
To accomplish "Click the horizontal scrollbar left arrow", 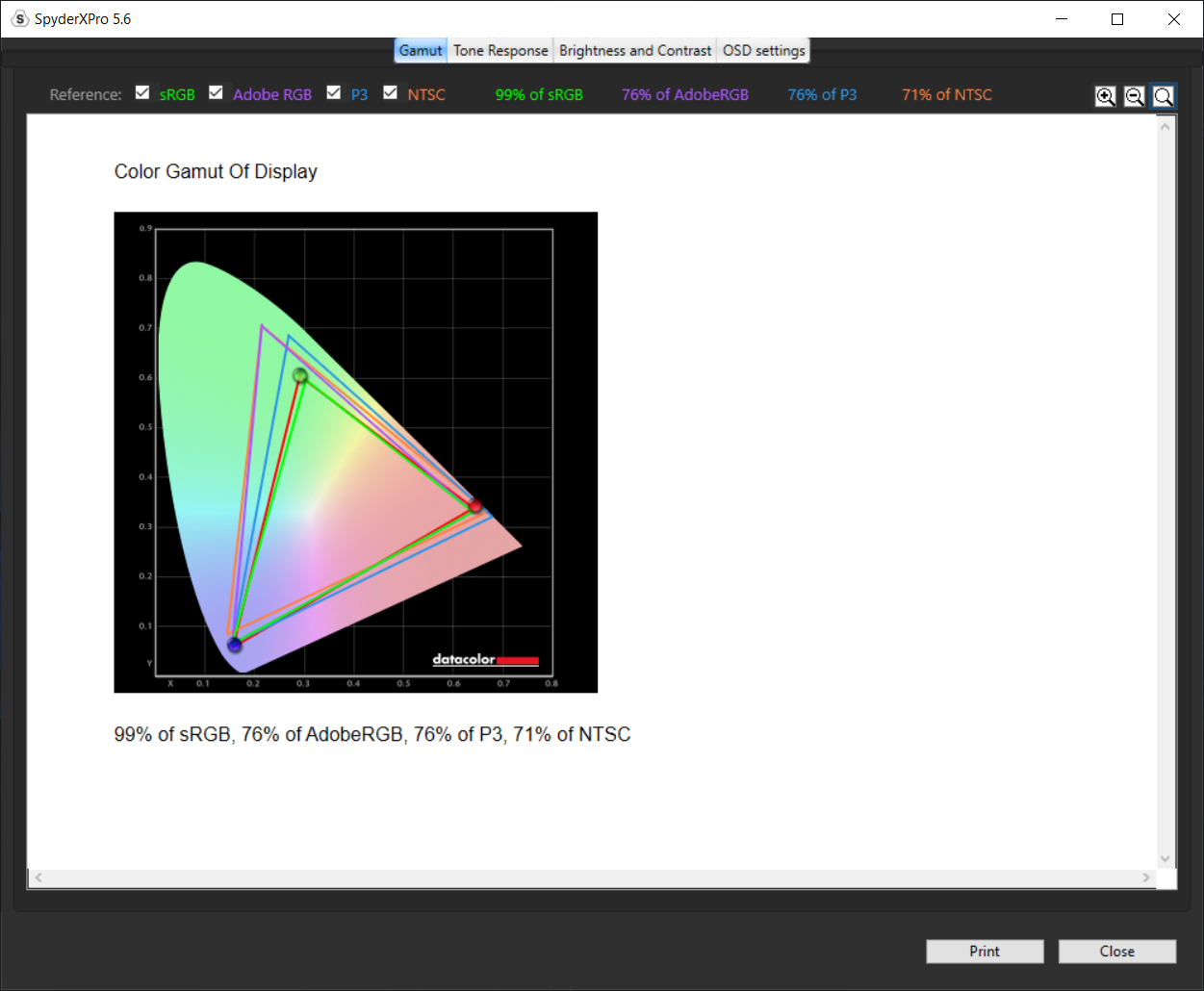I will click(38, 877).
